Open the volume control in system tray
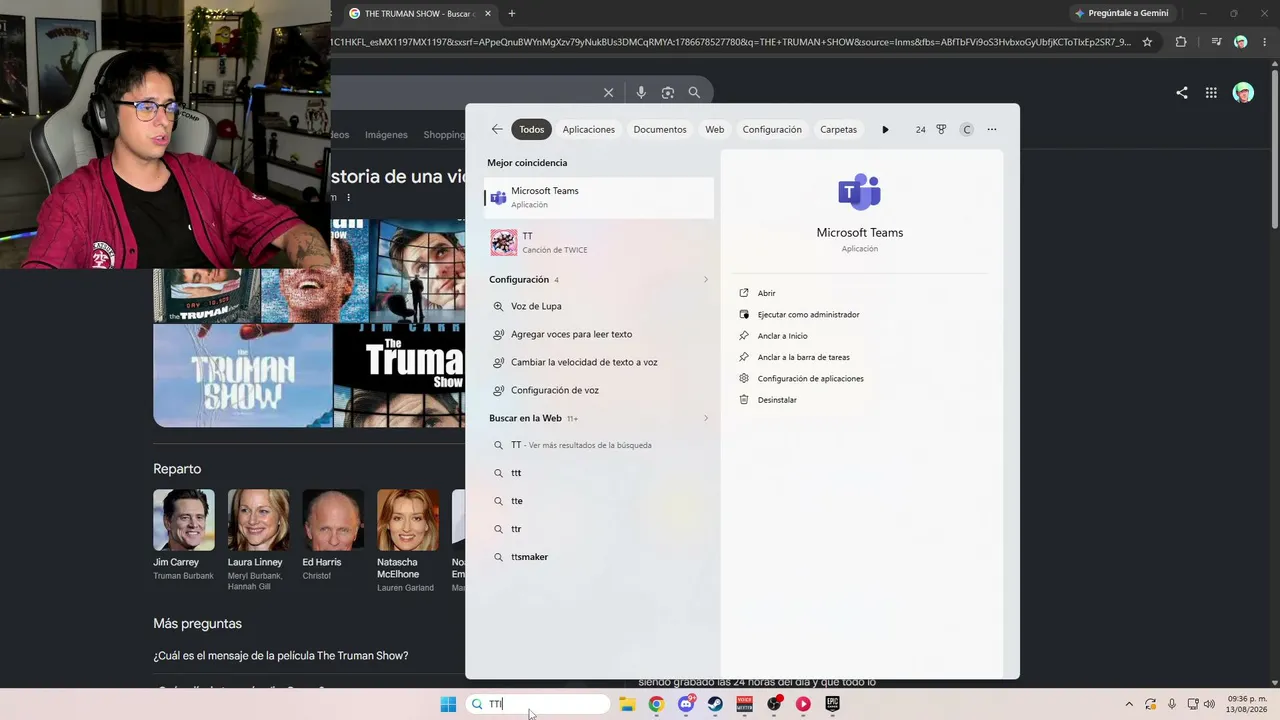1280x720 pixels. 1209,704
